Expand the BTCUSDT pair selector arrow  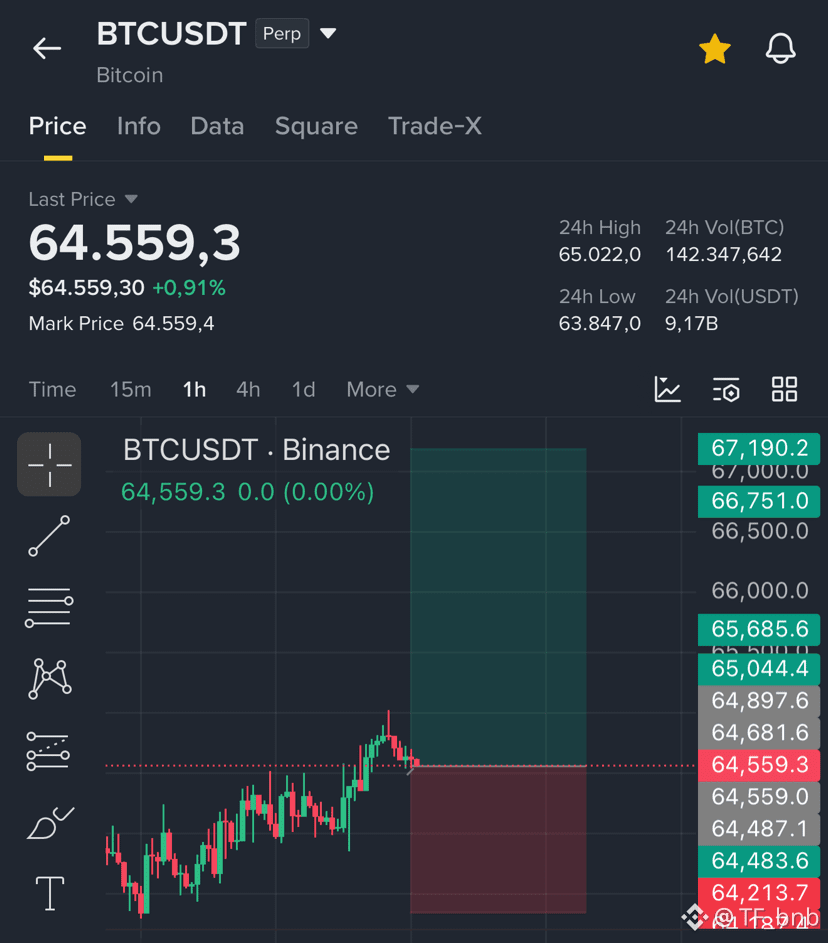point(328,33)
